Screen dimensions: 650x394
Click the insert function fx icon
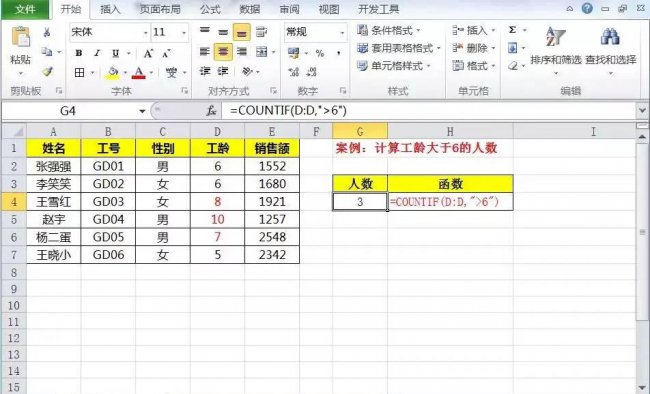pyautogui.click(x=211, y=111)
